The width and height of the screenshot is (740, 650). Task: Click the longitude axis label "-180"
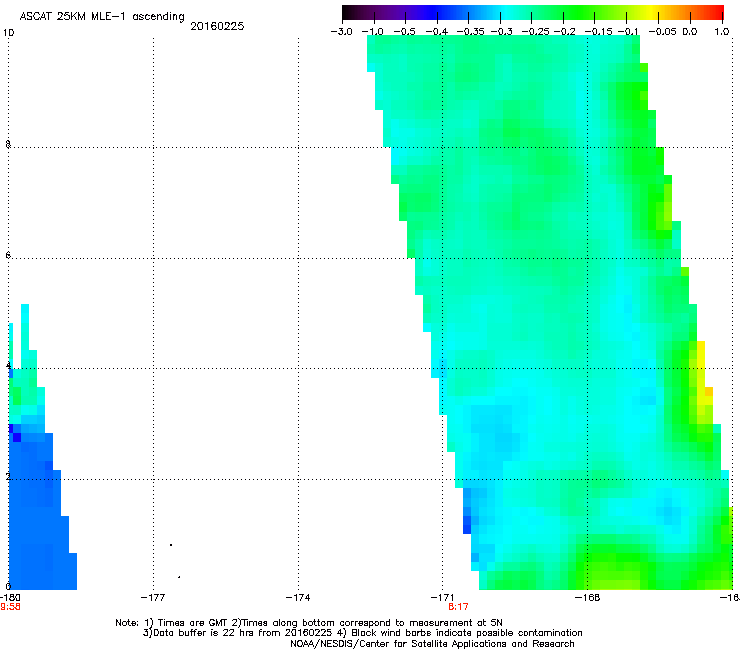10,598
